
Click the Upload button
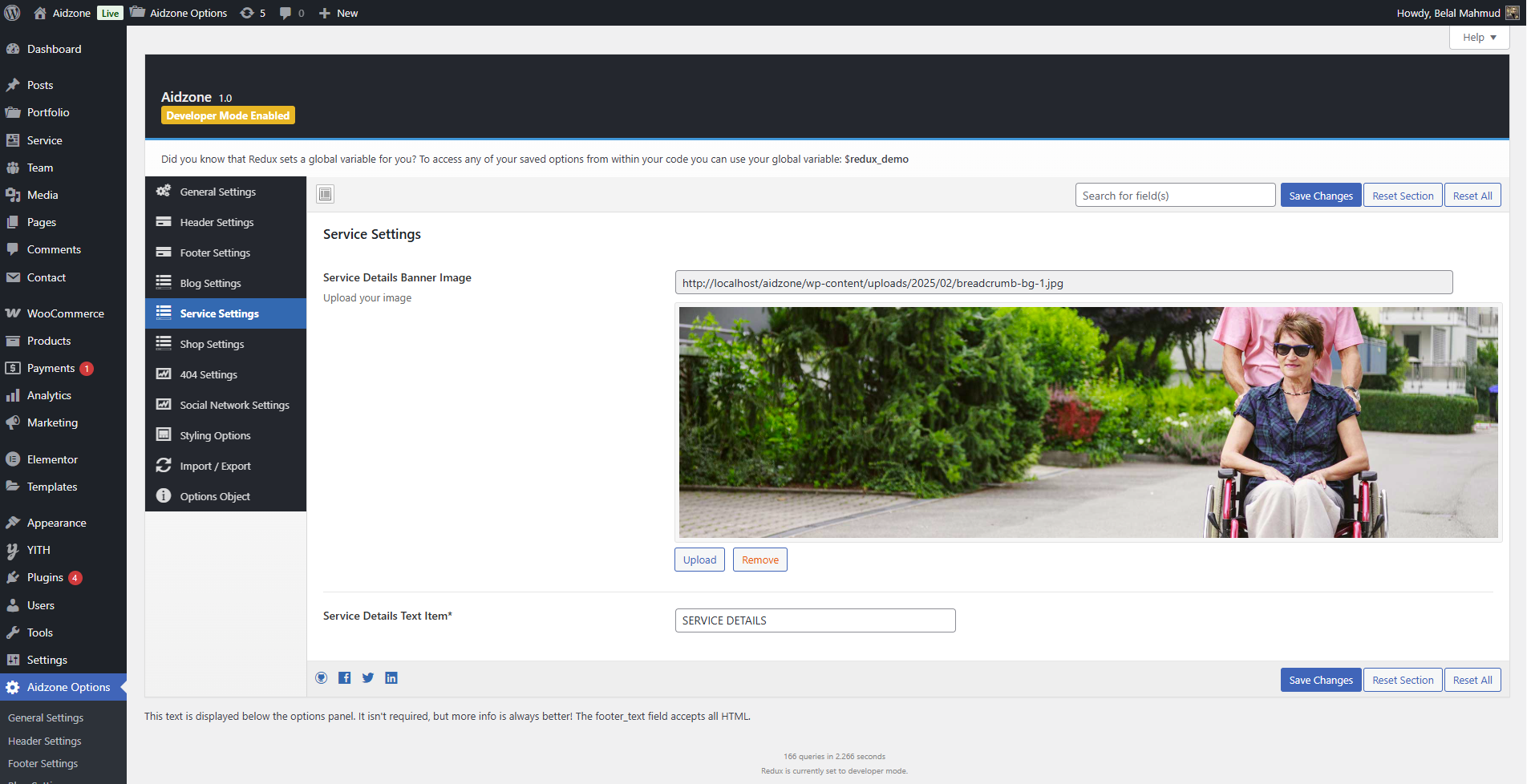click(699, 560)
